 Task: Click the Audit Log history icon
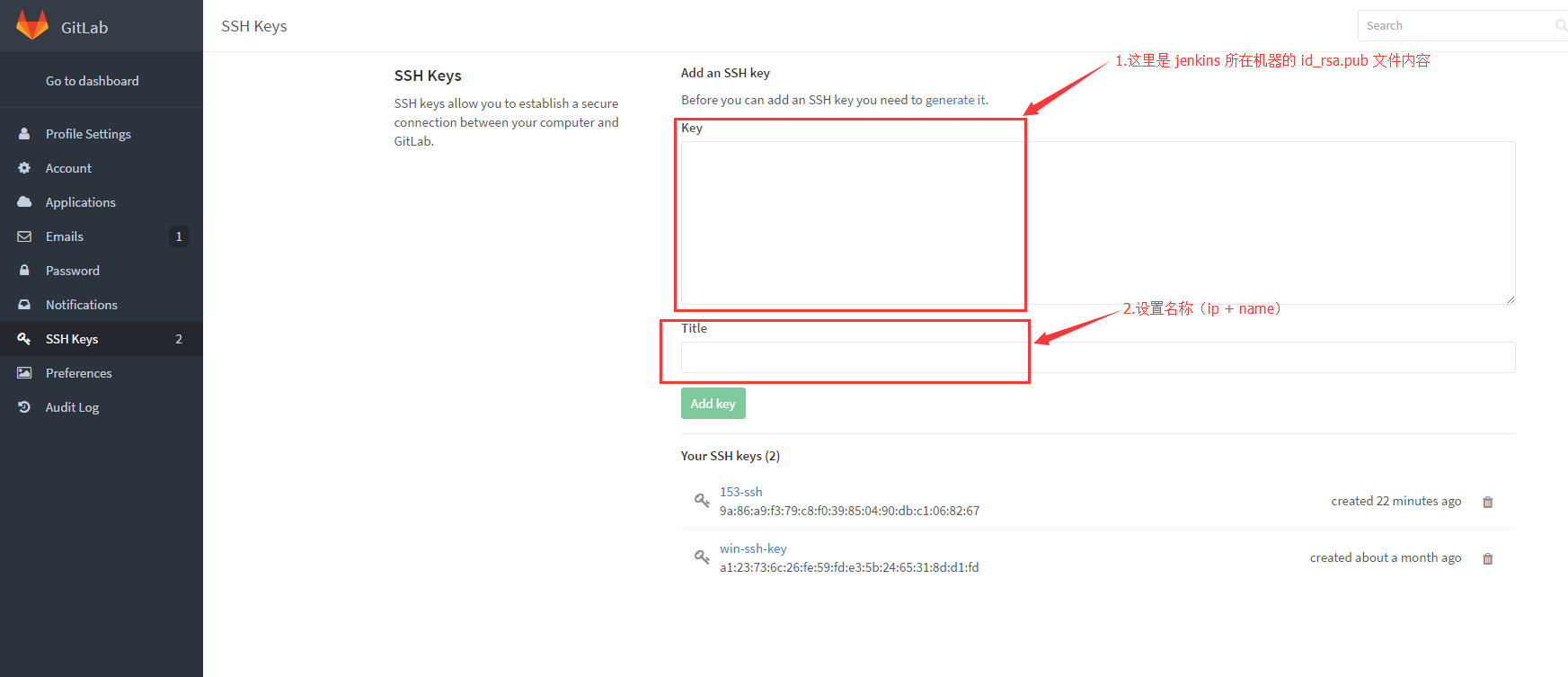(x=24, y=407)
